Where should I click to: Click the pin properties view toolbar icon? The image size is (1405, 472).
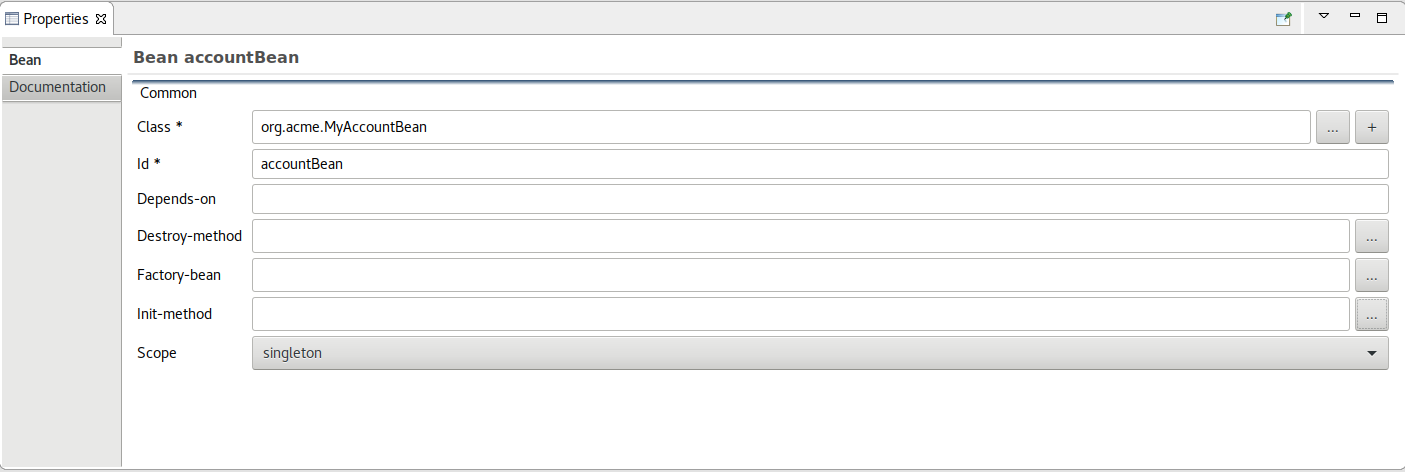(x=1283, y=18)
